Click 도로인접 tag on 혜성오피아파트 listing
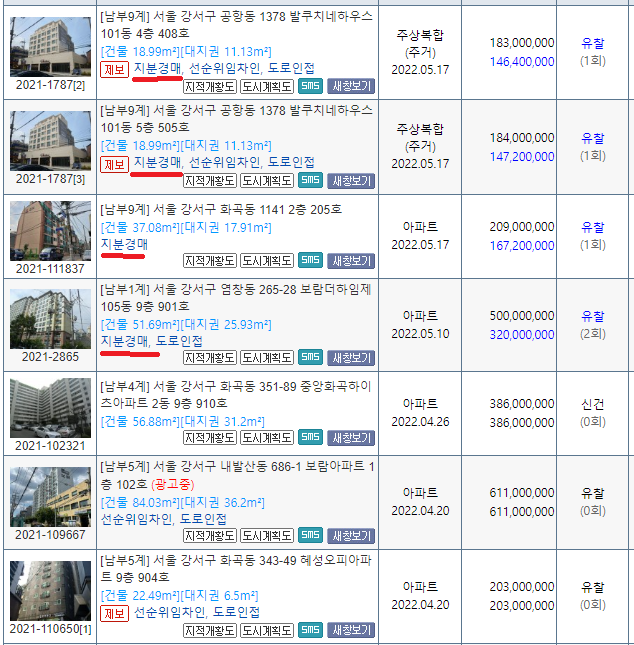This screenshot has height=645, width=634. [x=236, y=613]
